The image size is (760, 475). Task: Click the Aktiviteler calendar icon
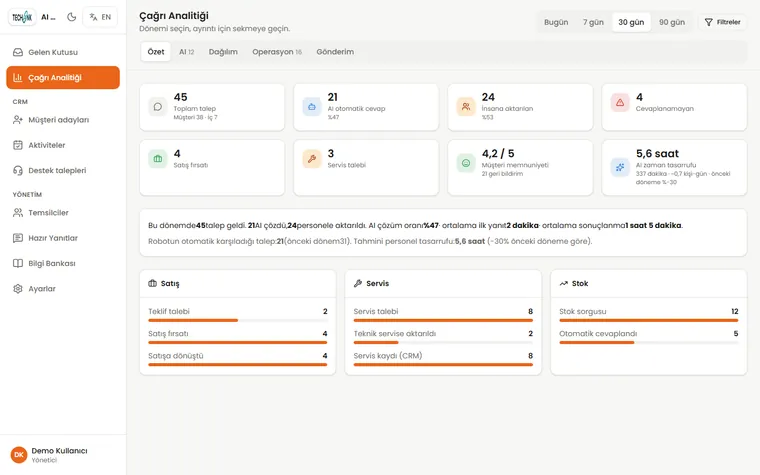pyautogui.click(x=18, y=145)
